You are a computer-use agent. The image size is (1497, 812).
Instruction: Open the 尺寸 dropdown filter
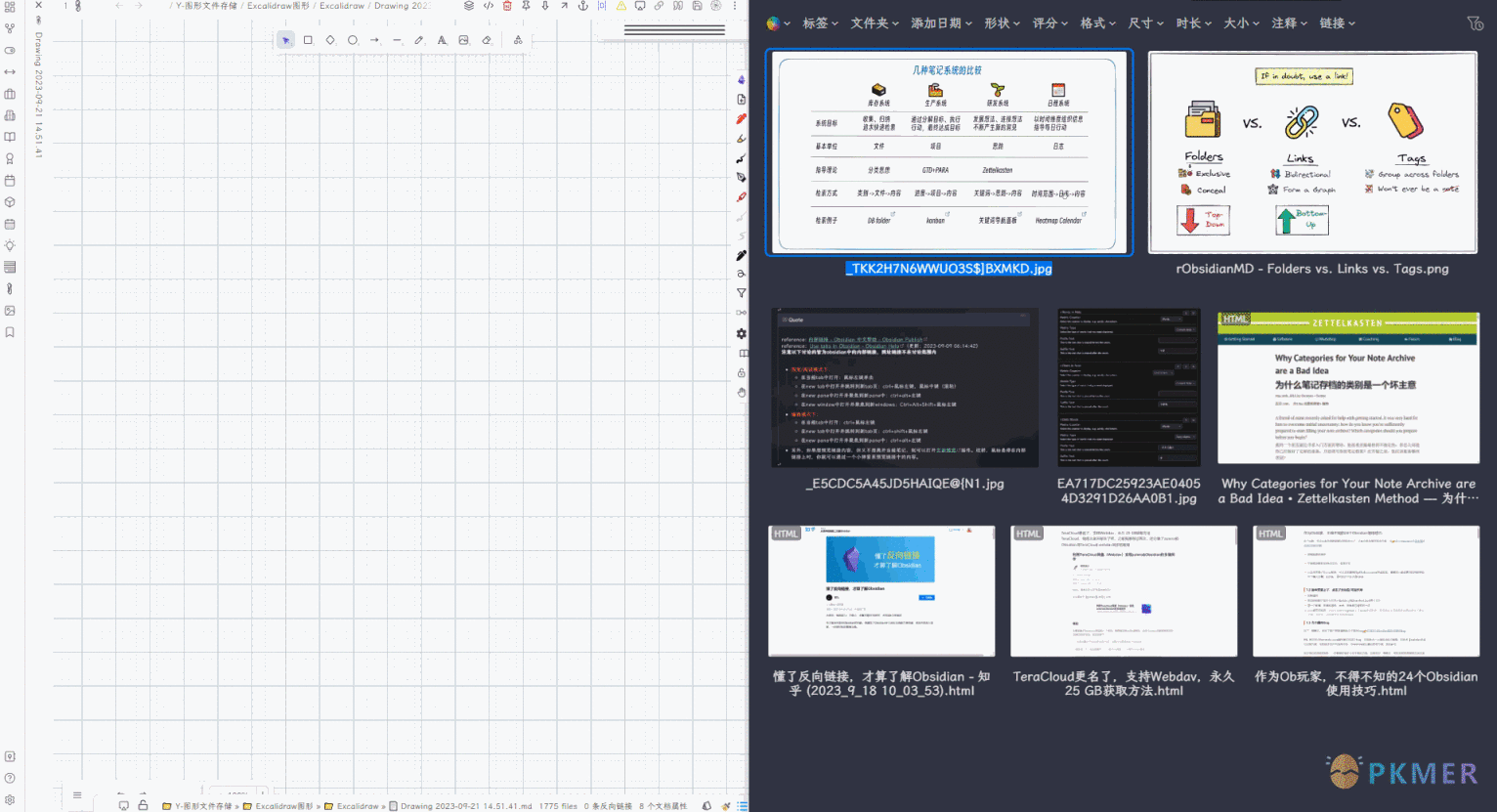(1145, 22)
